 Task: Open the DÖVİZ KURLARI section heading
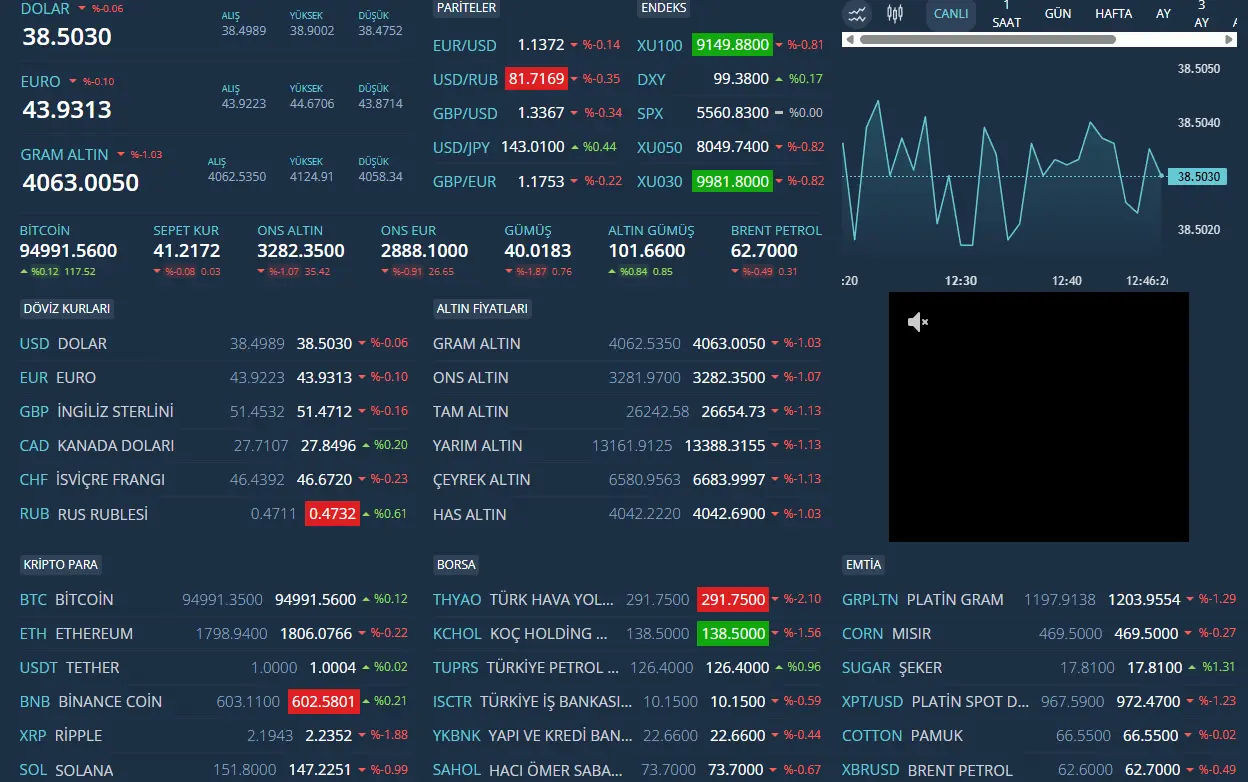[x=67, y=309]
